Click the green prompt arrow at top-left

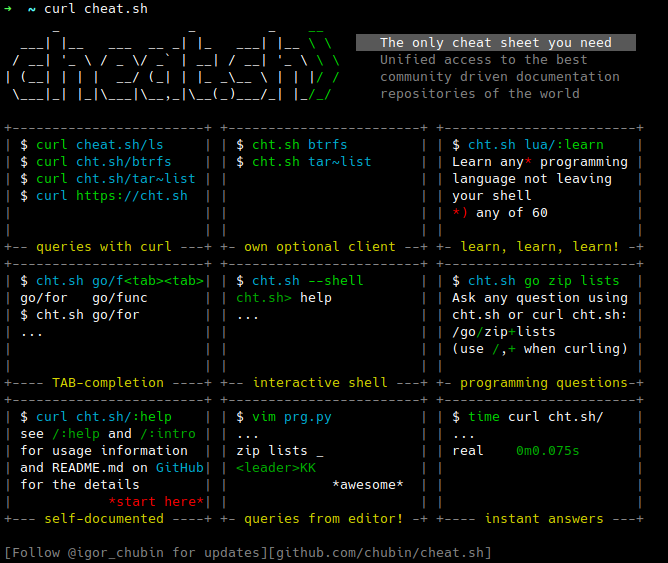tap(8, 8)
